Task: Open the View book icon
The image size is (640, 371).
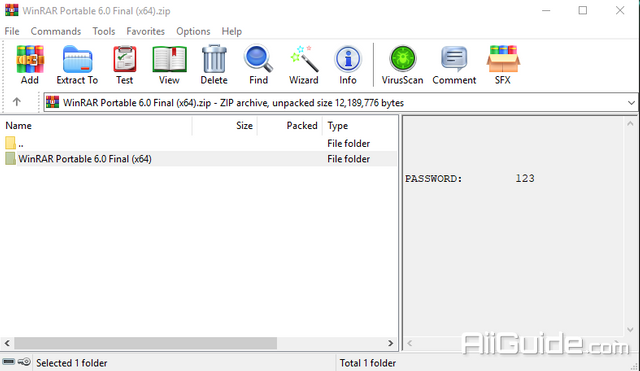Action: point(169,60)
